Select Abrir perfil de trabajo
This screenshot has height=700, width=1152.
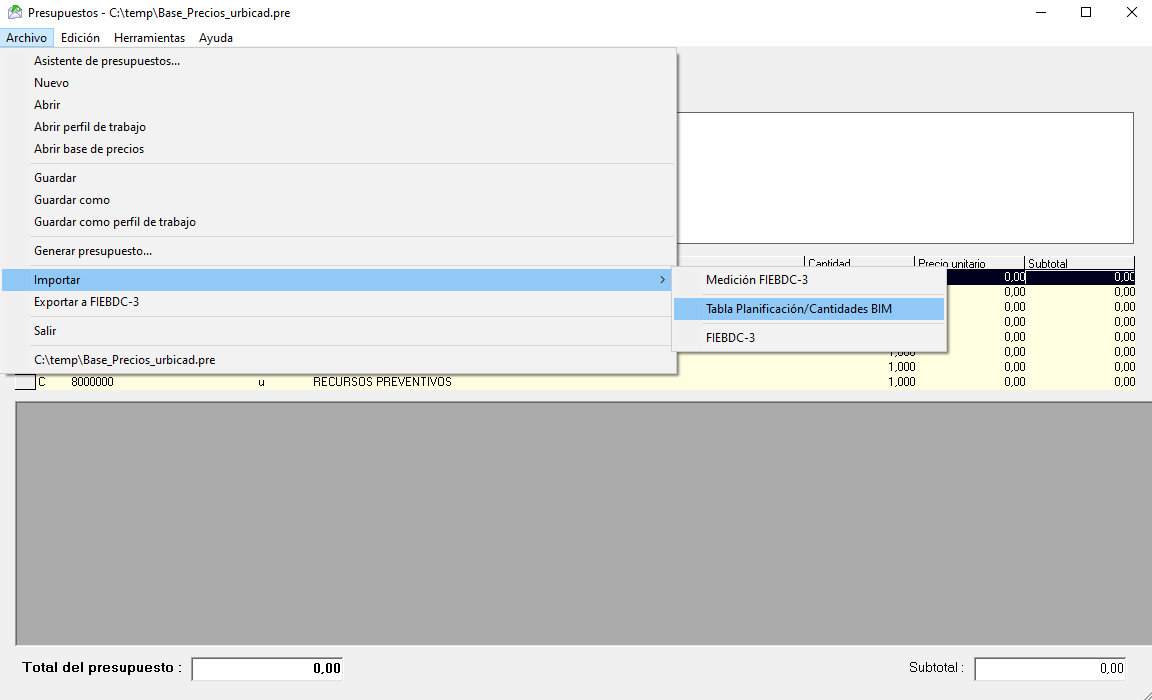(x=90, y=127)
